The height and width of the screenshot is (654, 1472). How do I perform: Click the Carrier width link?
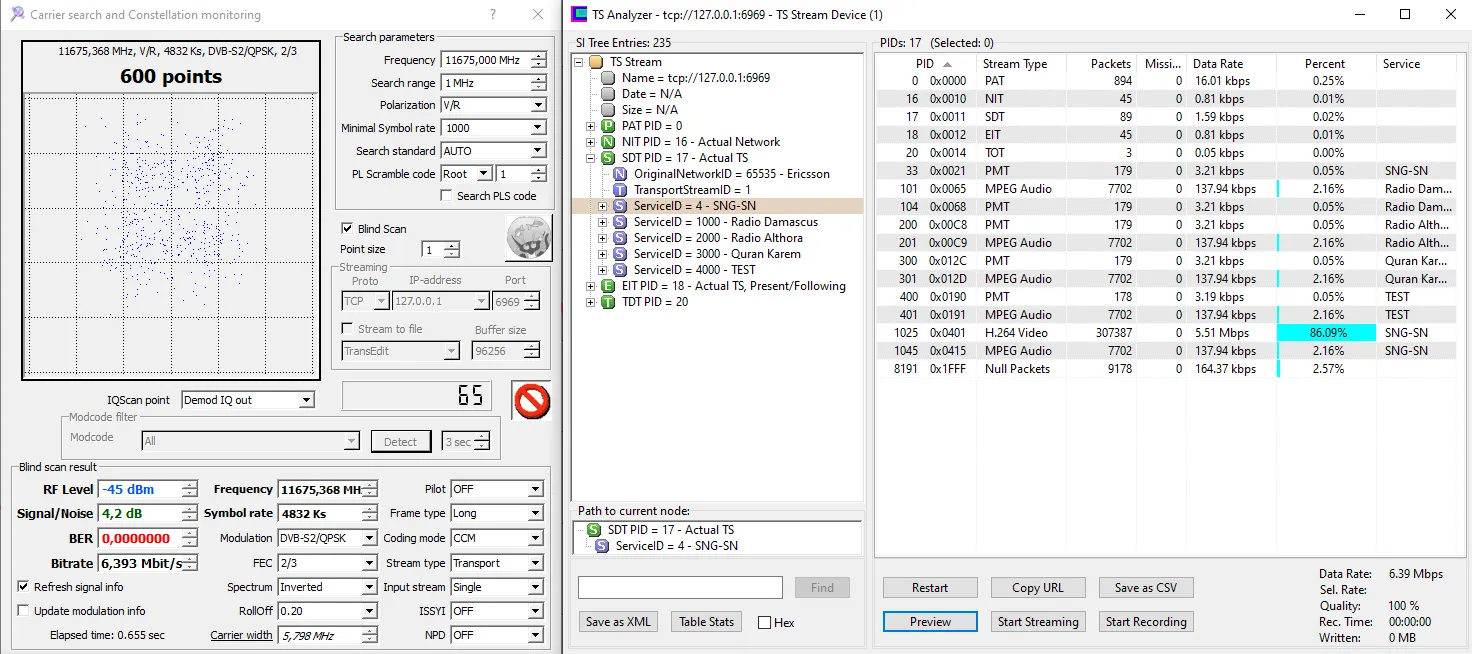241,635
